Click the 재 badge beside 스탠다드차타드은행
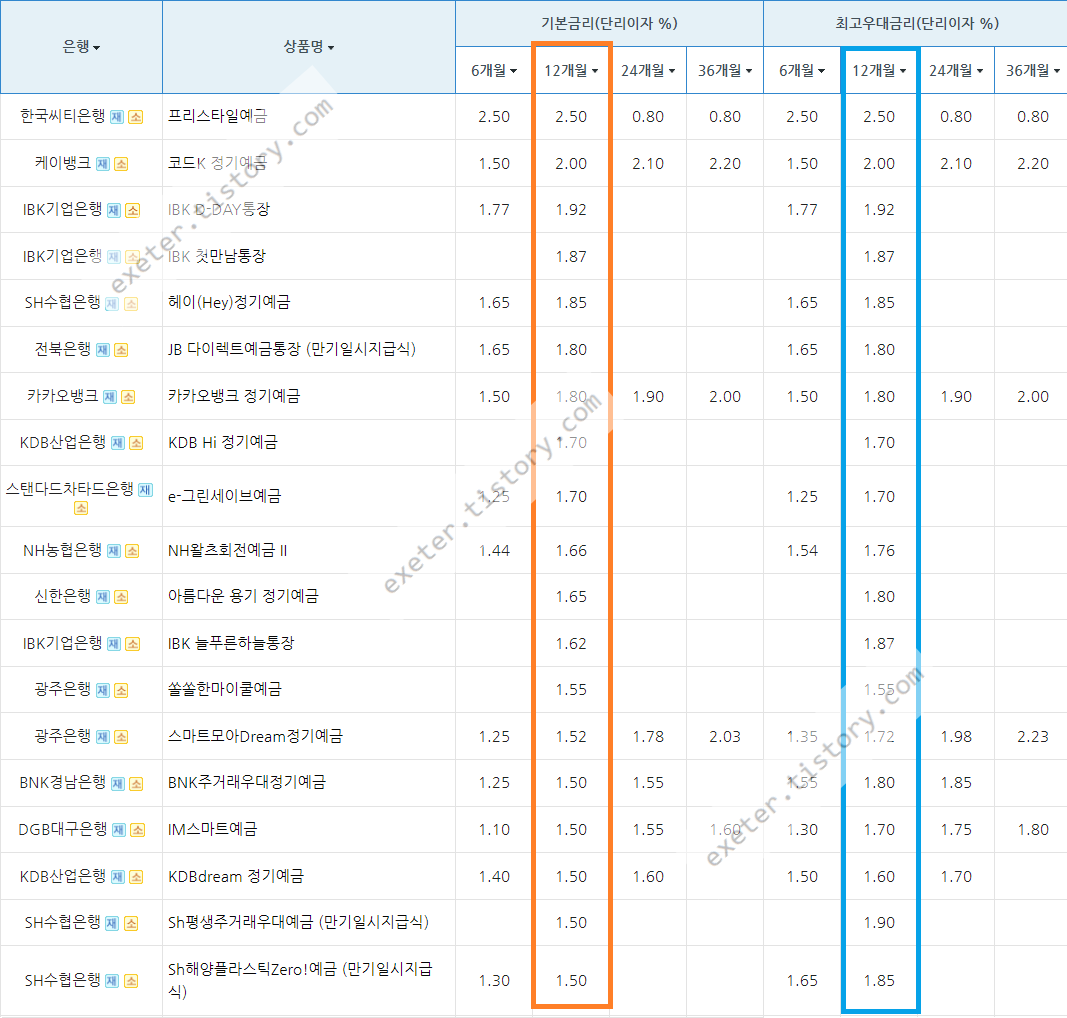 click(x=146, y=490)
